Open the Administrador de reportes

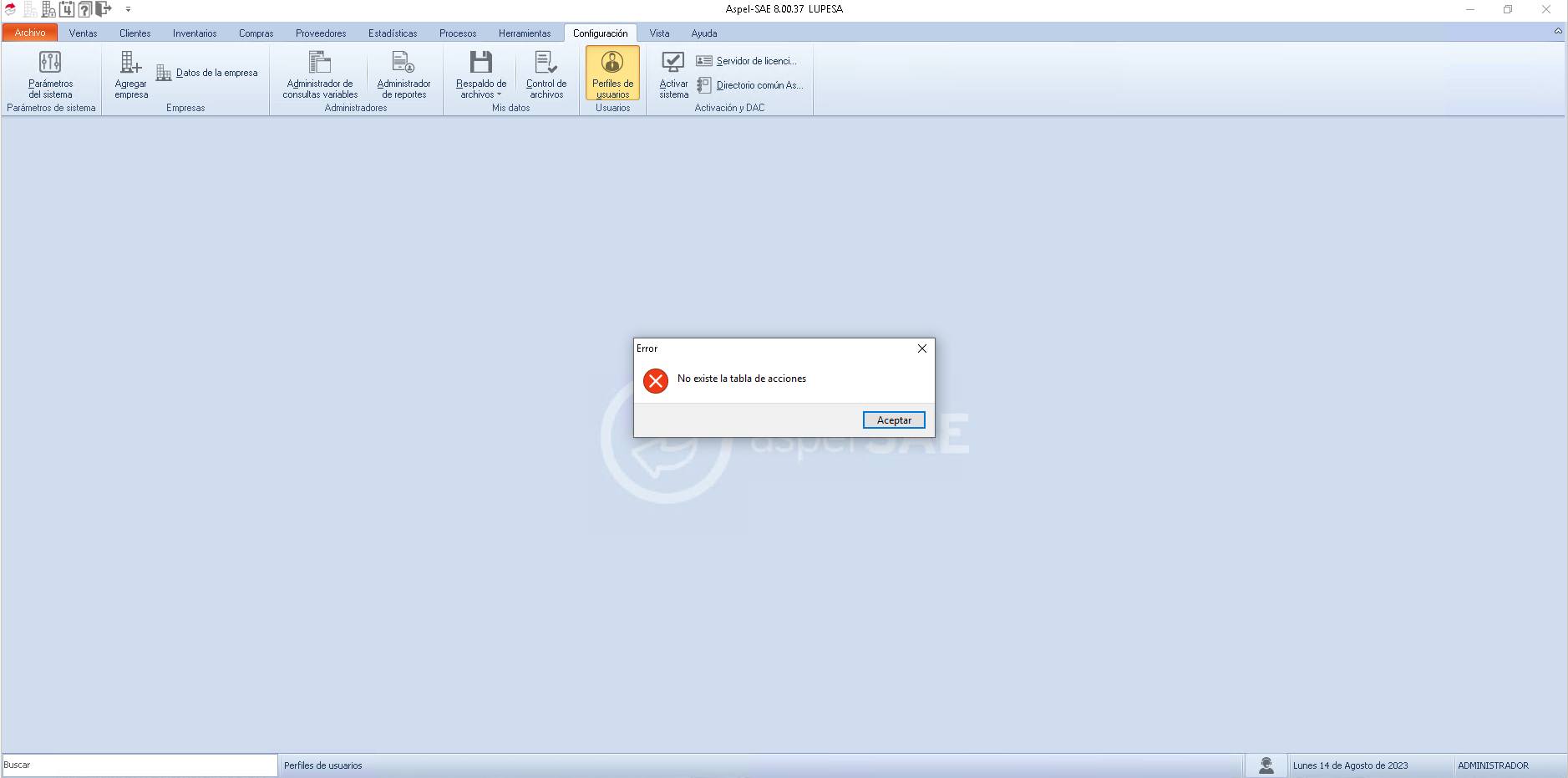403,74
